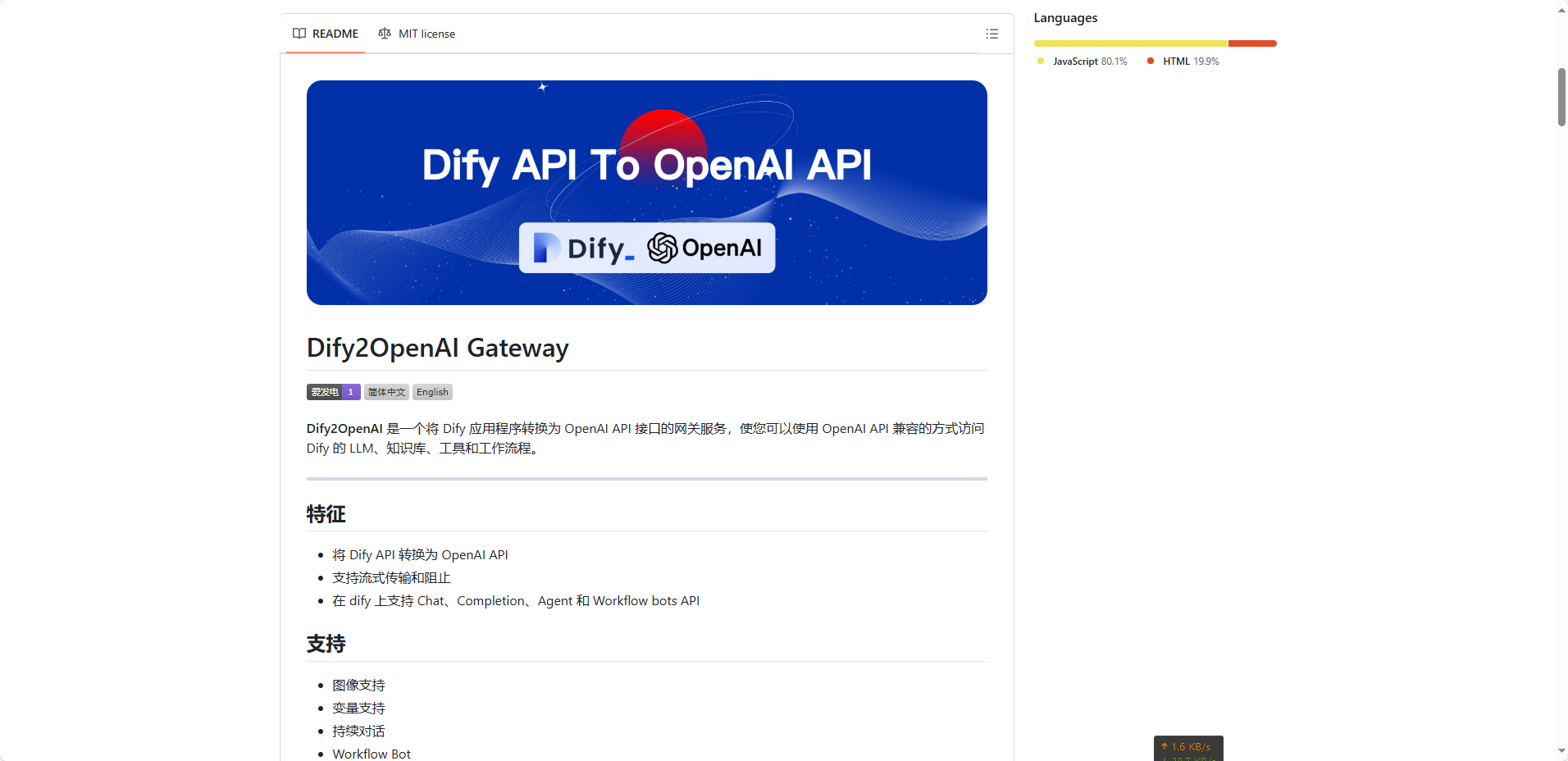Open the README outline list icon
The height and width of the screenshot is (761, 1568).
(x=991, y=34)
